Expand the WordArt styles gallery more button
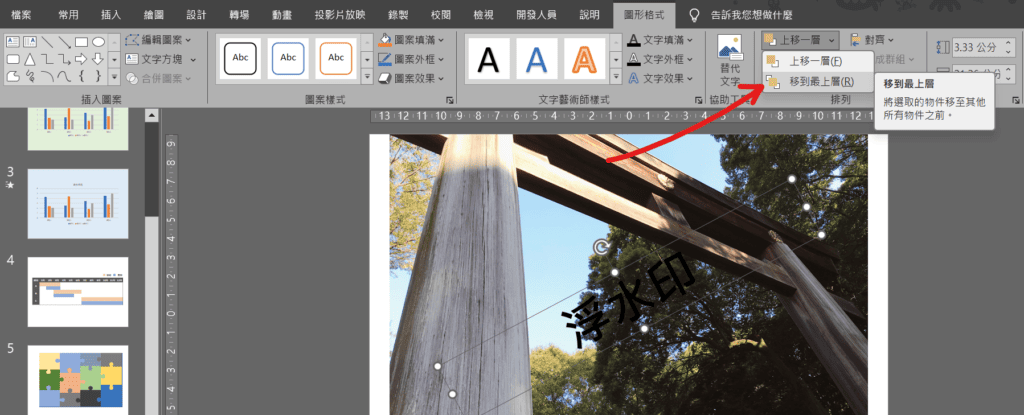This screenshot has height=415, width=1024. pos(615,77)
